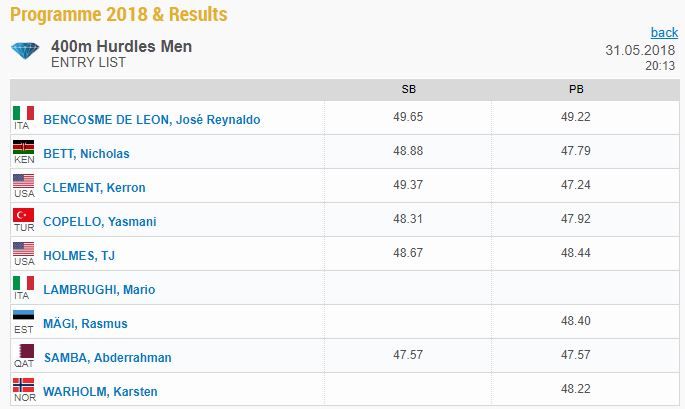Viewport: 685px width, 409px height.
Task: Click the SB column header
Action: (x=408, y=90)
